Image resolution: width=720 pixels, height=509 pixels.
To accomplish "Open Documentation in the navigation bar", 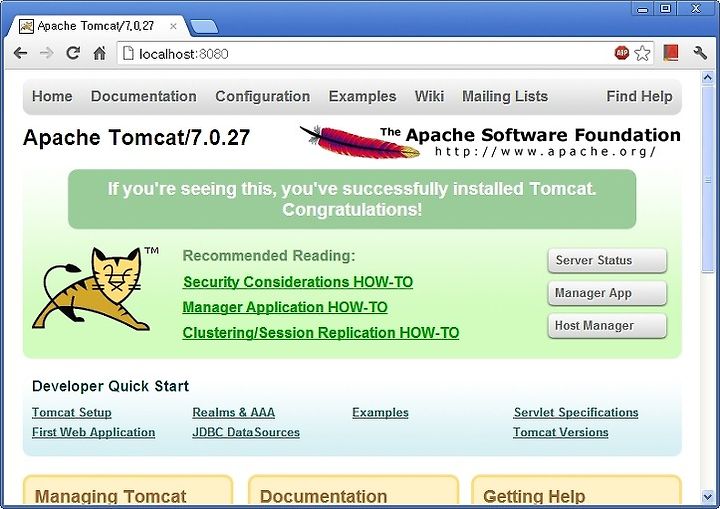I will (144, 96).
